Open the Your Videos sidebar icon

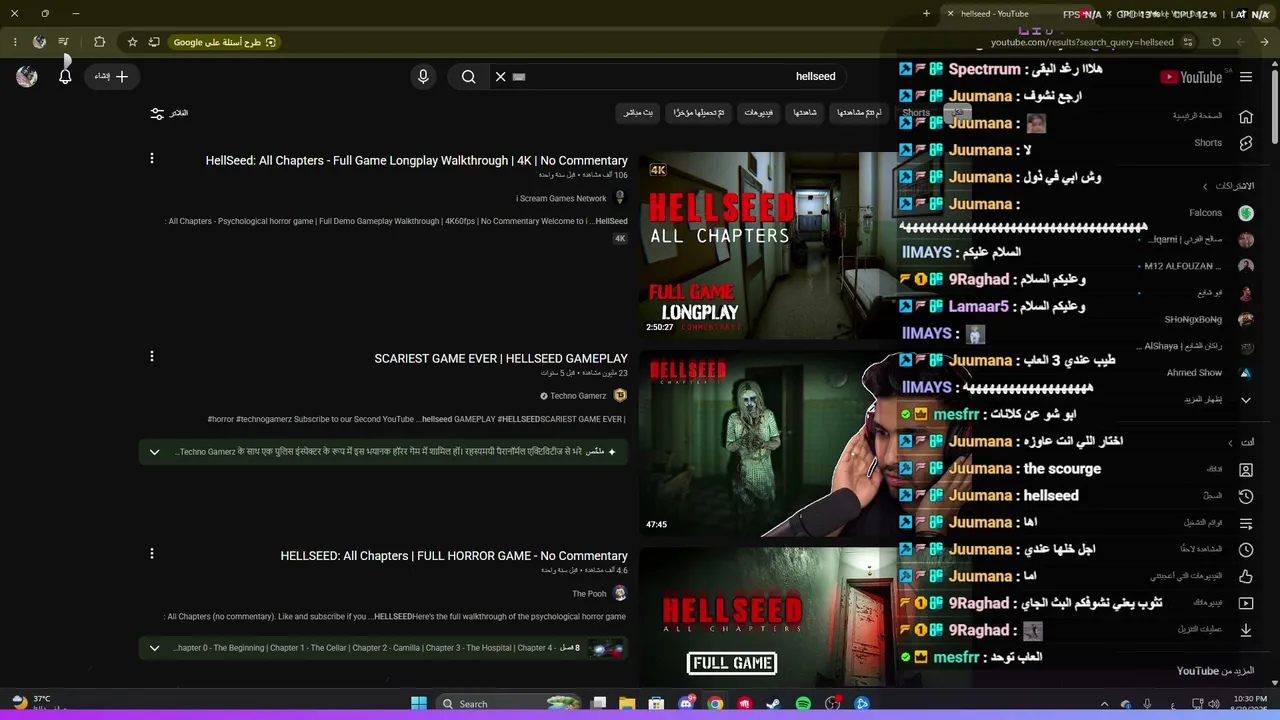coord(1246,603)
